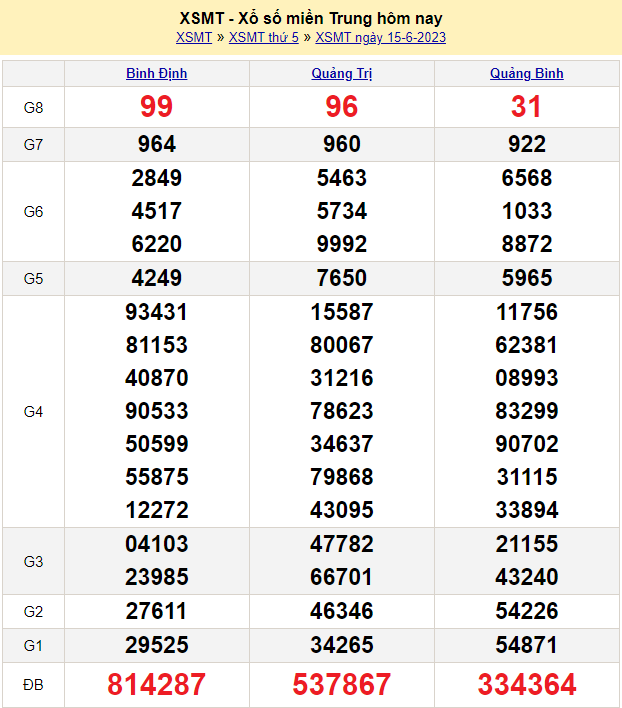622x708 pixels.
Task: Click G4 number 62381
Action: click(x=527, y=345)
